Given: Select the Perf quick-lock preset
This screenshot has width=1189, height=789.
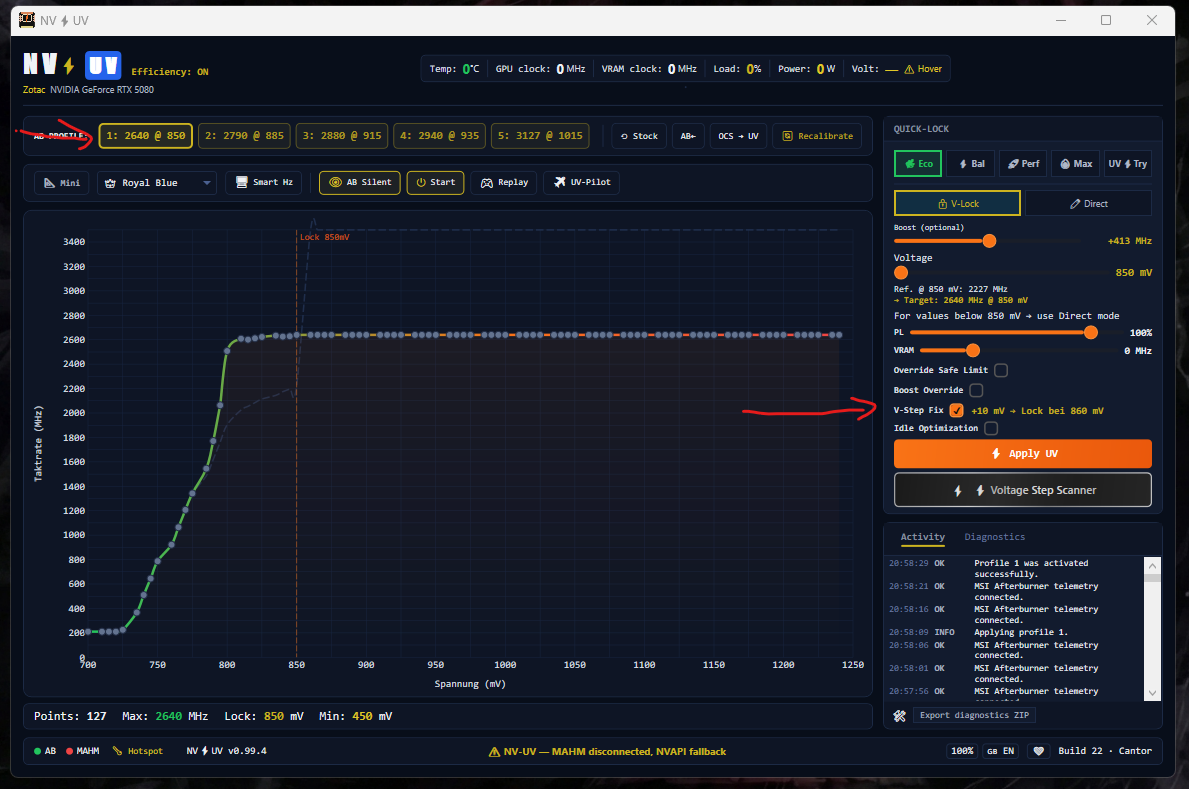Looking at the screenshot, I should pos(1023,164).
